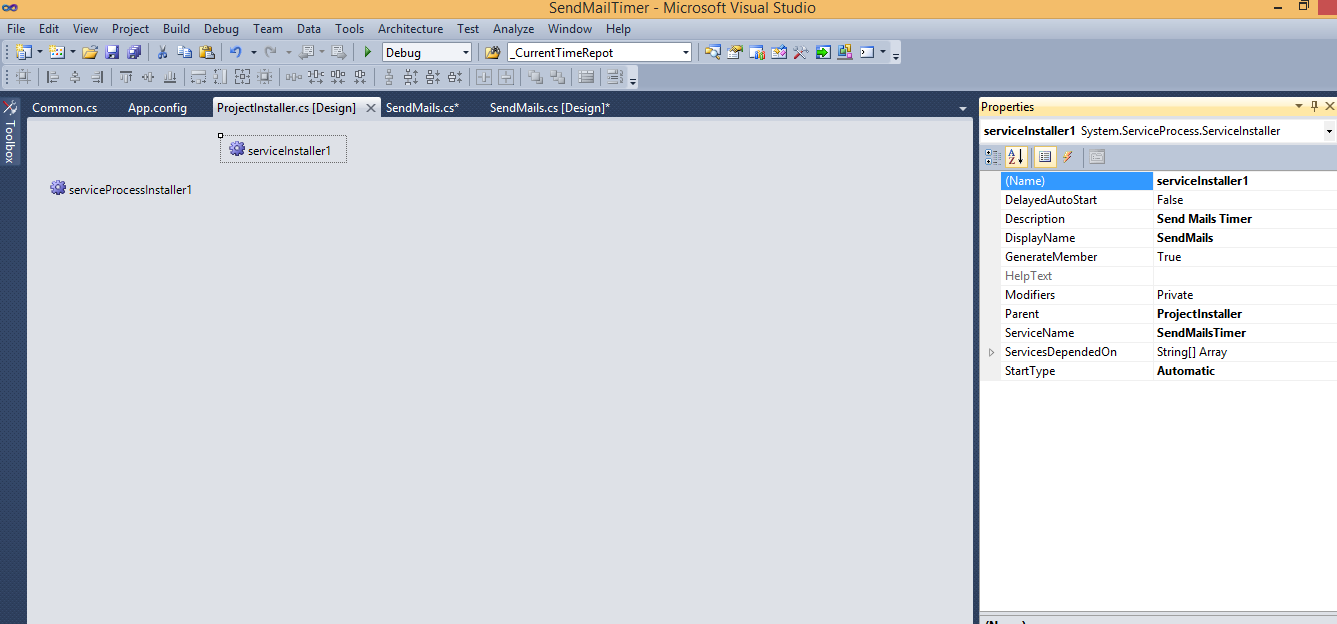Open the Architecture menu
1337x624 pixels.
[x=410, y=29]
